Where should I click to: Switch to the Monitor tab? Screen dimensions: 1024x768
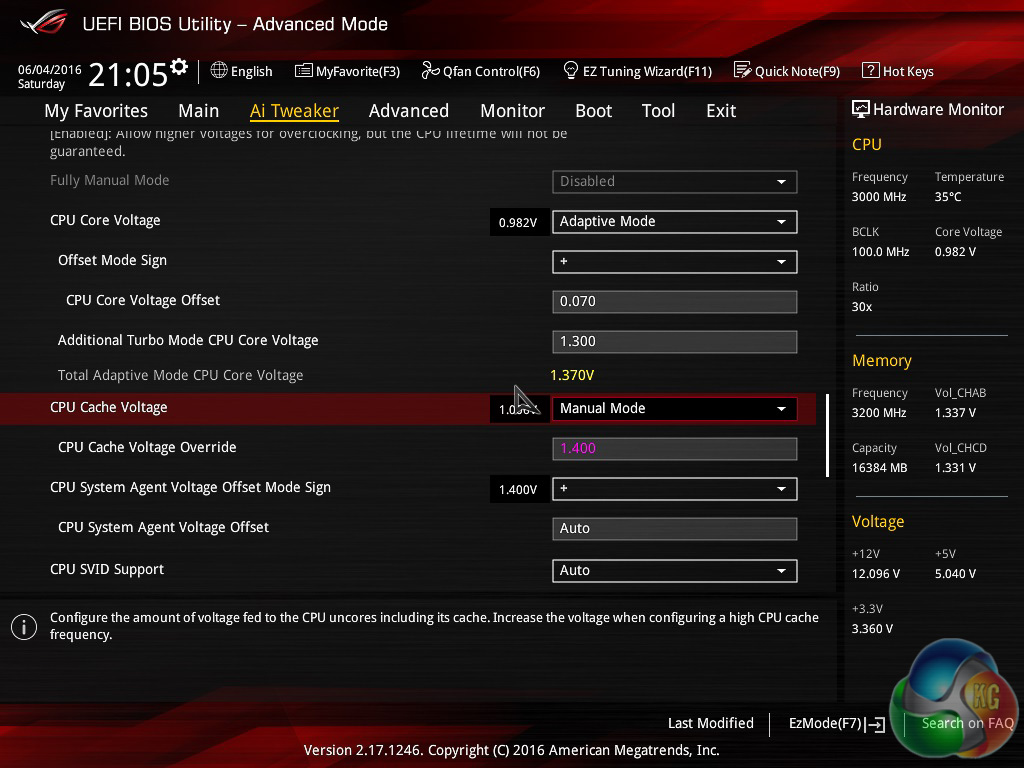click(513, 111)
